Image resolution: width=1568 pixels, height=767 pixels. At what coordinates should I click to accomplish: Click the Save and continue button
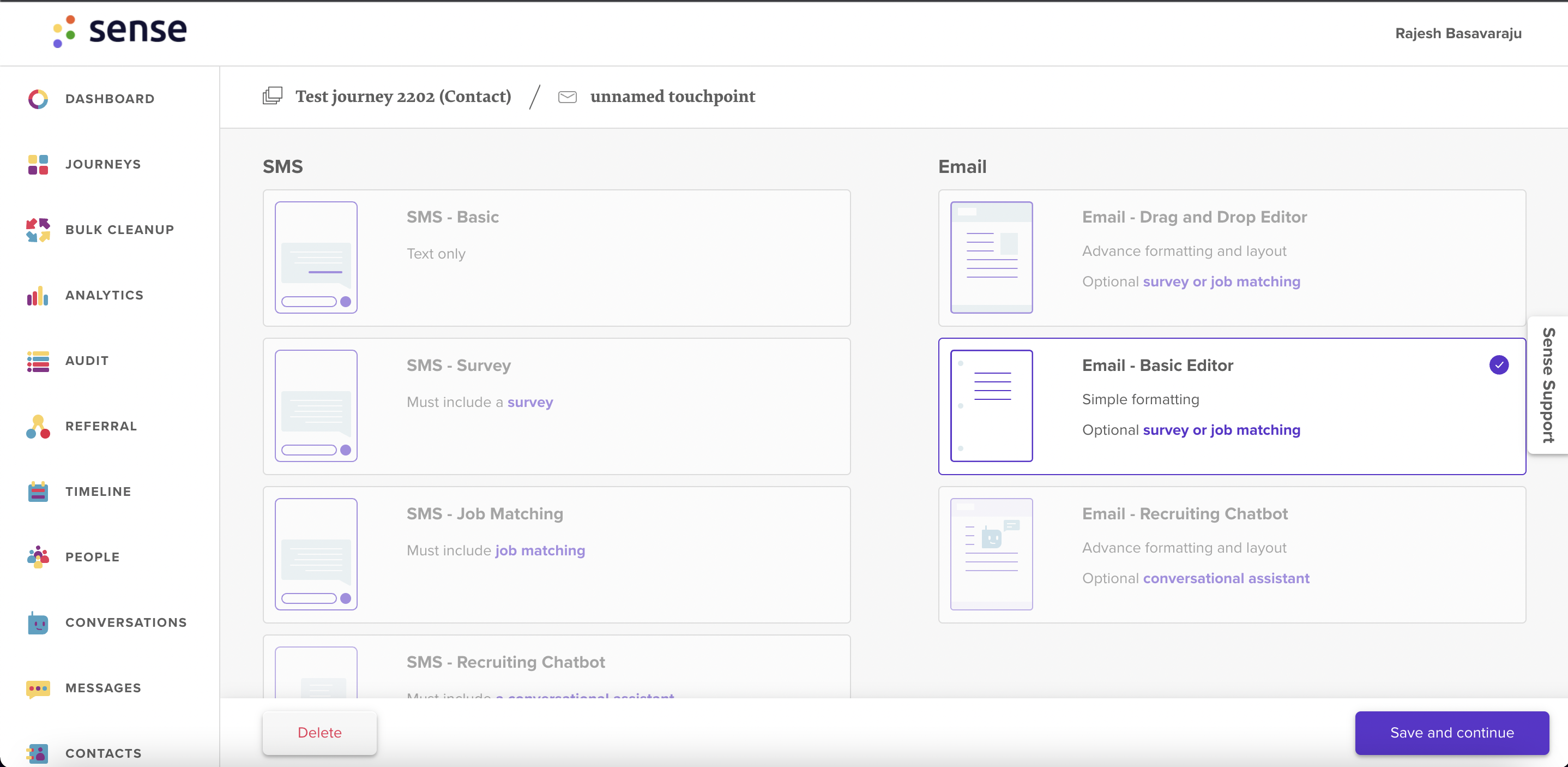[x=1452, y=732]
